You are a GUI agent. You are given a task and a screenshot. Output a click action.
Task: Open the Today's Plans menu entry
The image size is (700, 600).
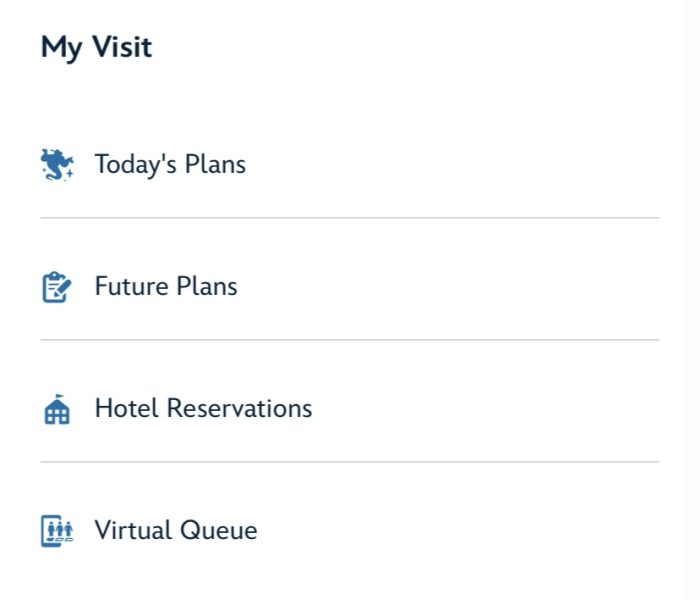170,164
